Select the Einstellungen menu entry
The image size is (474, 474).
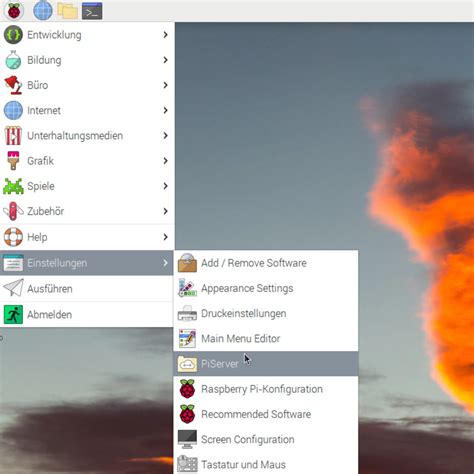click(87, 263)
